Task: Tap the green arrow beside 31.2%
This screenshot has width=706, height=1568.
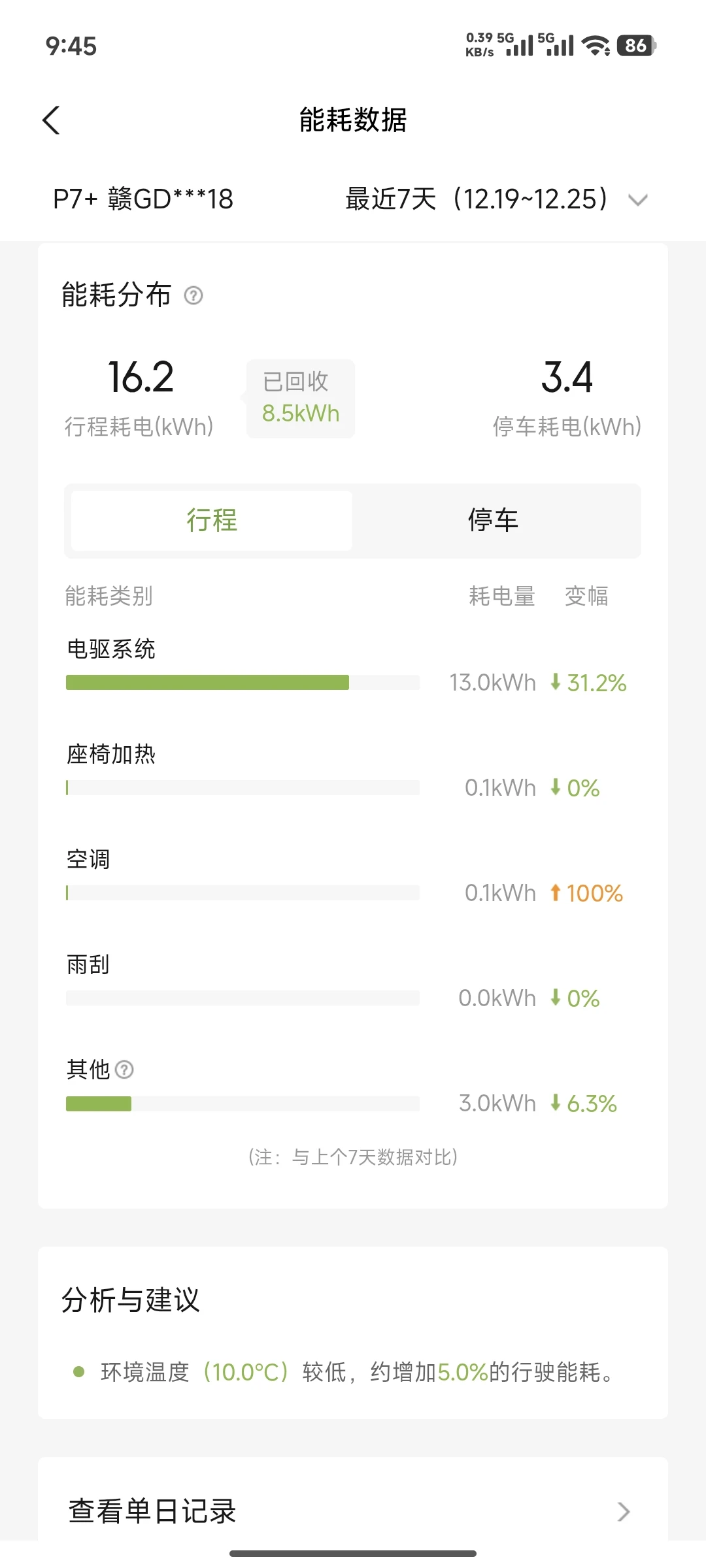Action: pyautogui.click(x=556, y=682)
